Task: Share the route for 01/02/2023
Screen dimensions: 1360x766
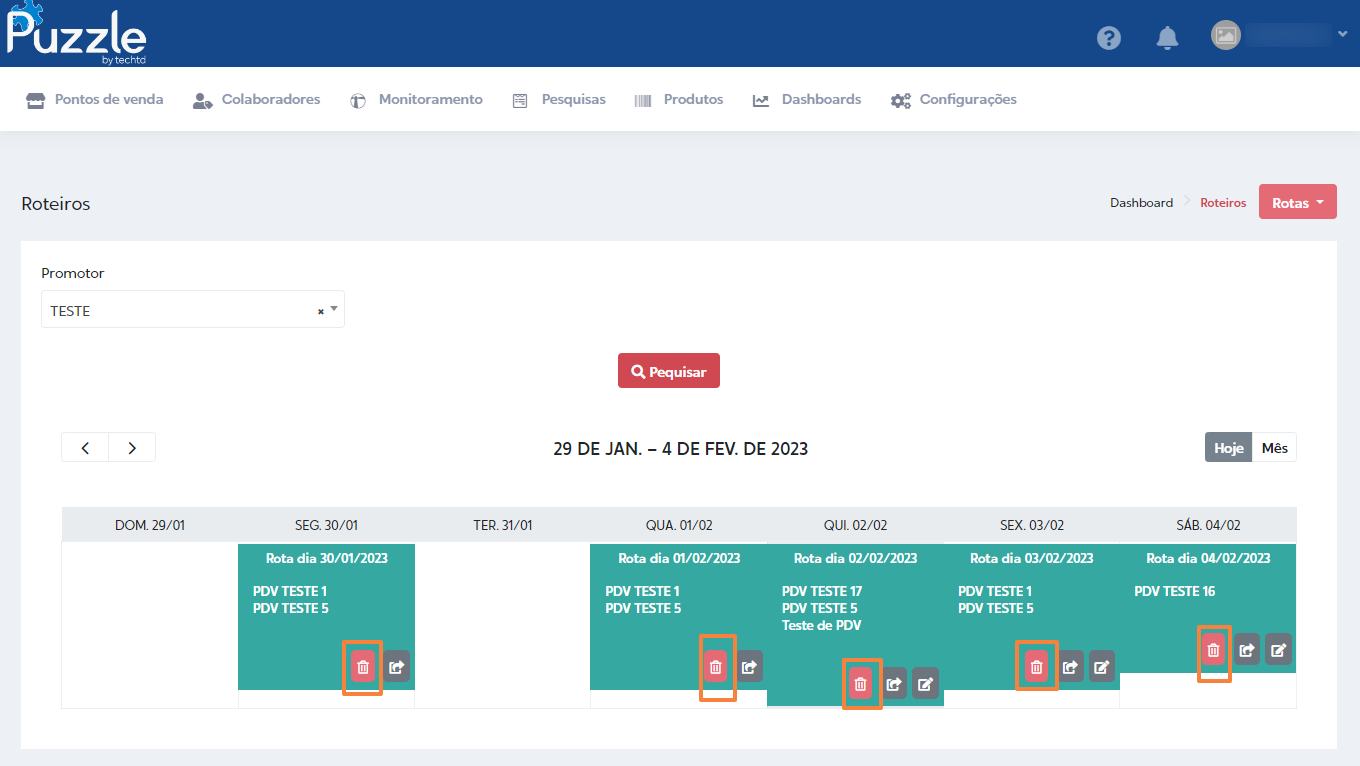Action: (x=750, y=667)
